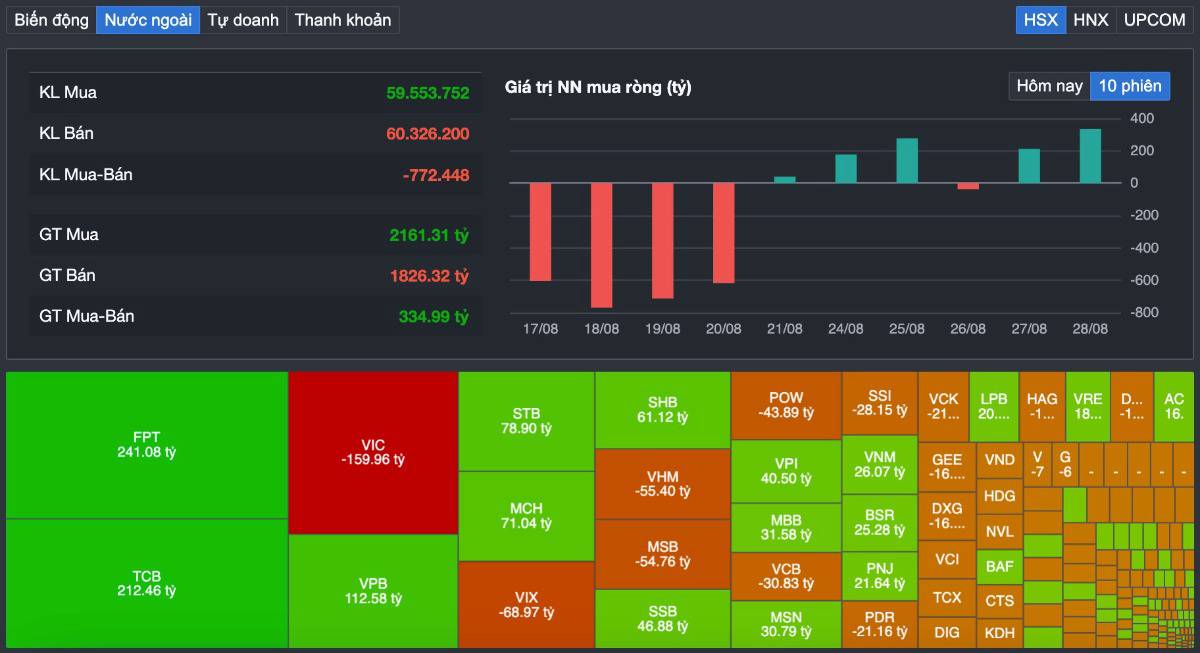Image resolution: width=1200 pixels, height=653 pixels.
Task: Open the SHB 61.12 tỷ tile
Action: click(x=662, y=410)
